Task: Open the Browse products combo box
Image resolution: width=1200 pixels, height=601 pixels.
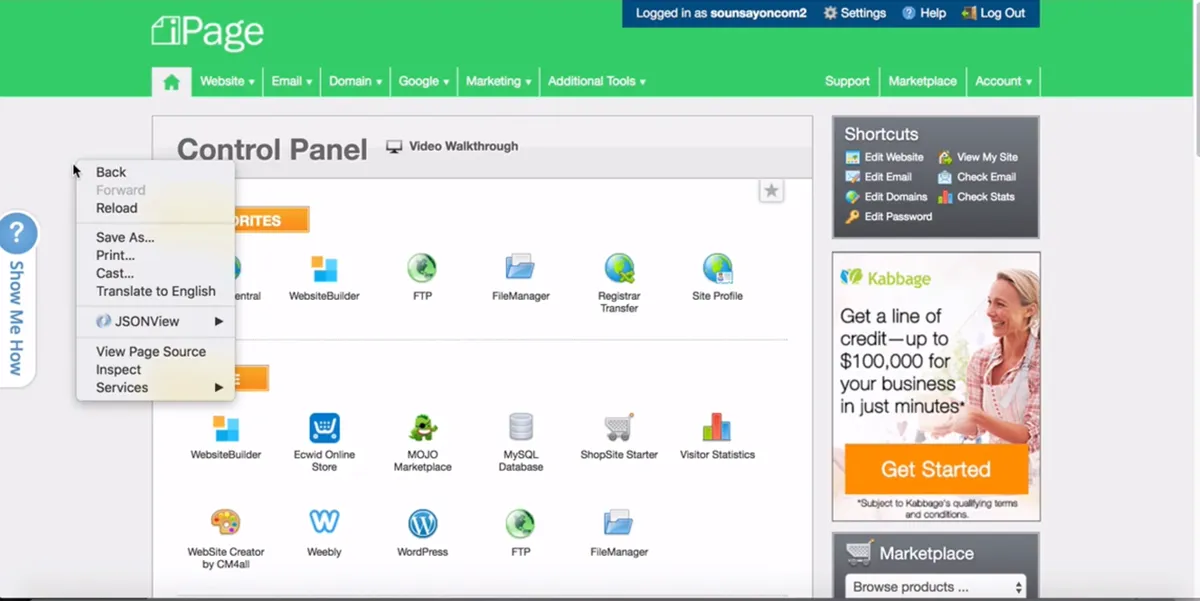Action: (935, 587)
